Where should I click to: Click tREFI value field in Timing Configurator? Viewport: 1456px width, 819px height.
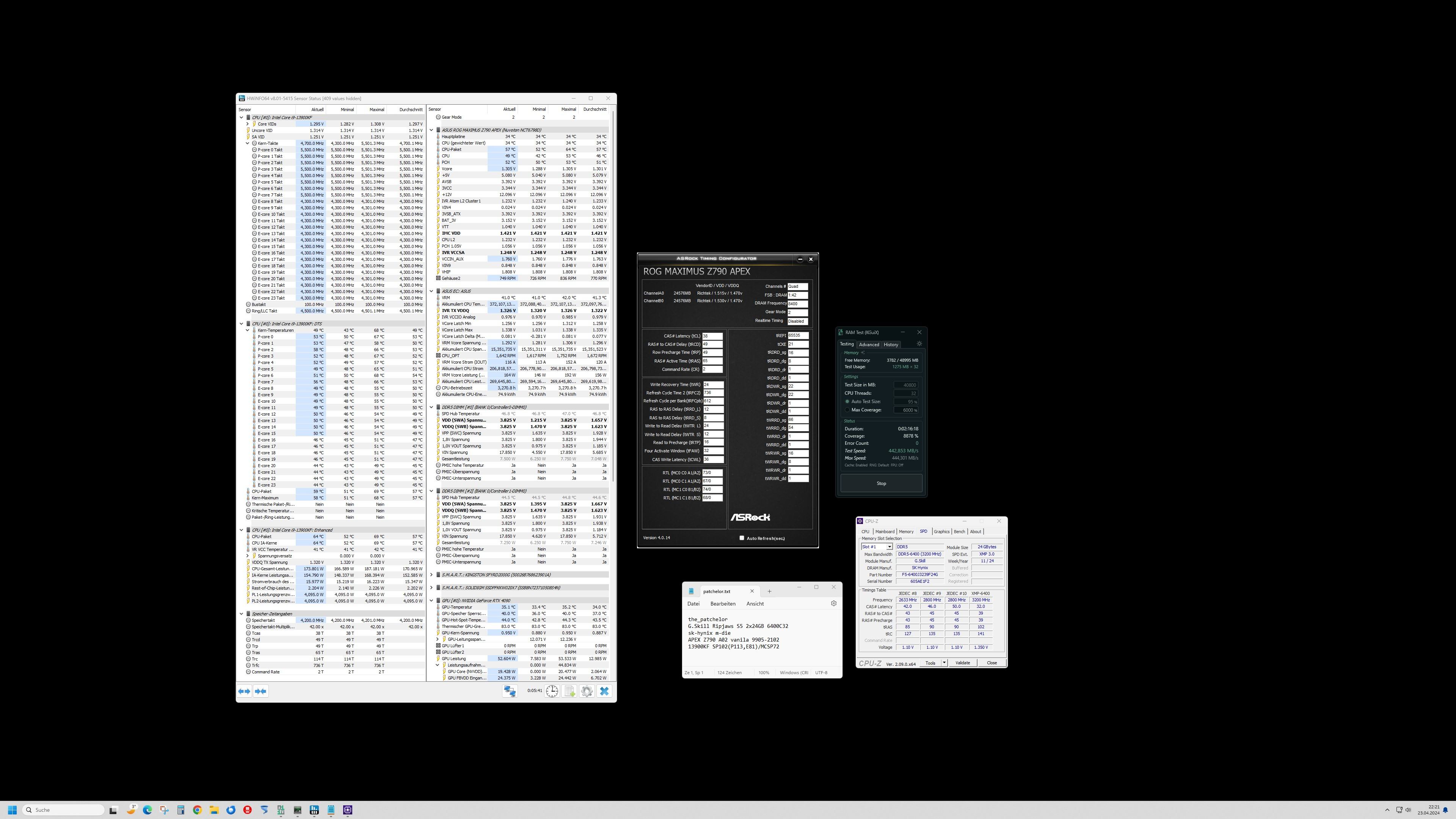[798, 336]
